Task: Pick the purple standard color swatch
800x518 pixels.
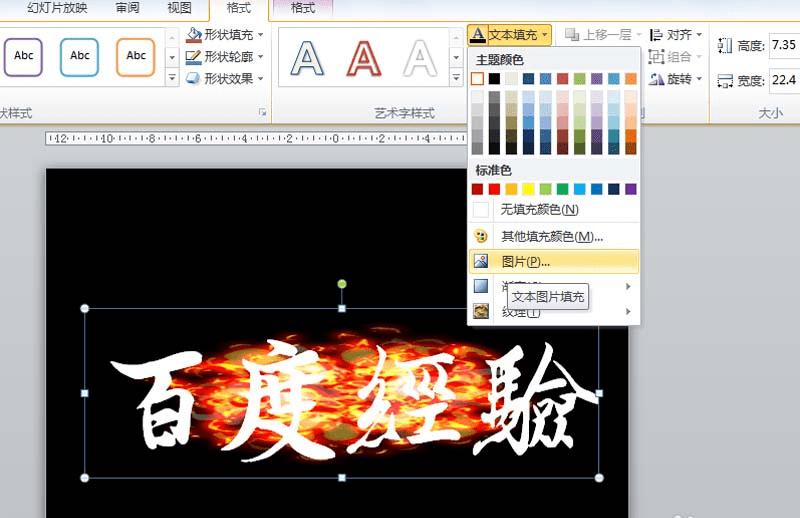Action: tap(631, 189)
